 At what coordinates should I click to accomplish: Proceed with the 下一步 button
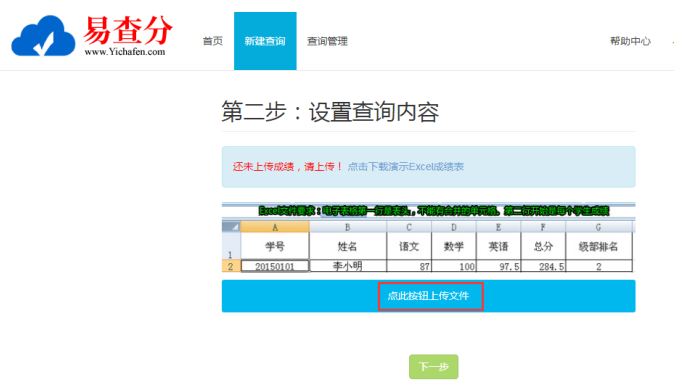pos(434,367)
